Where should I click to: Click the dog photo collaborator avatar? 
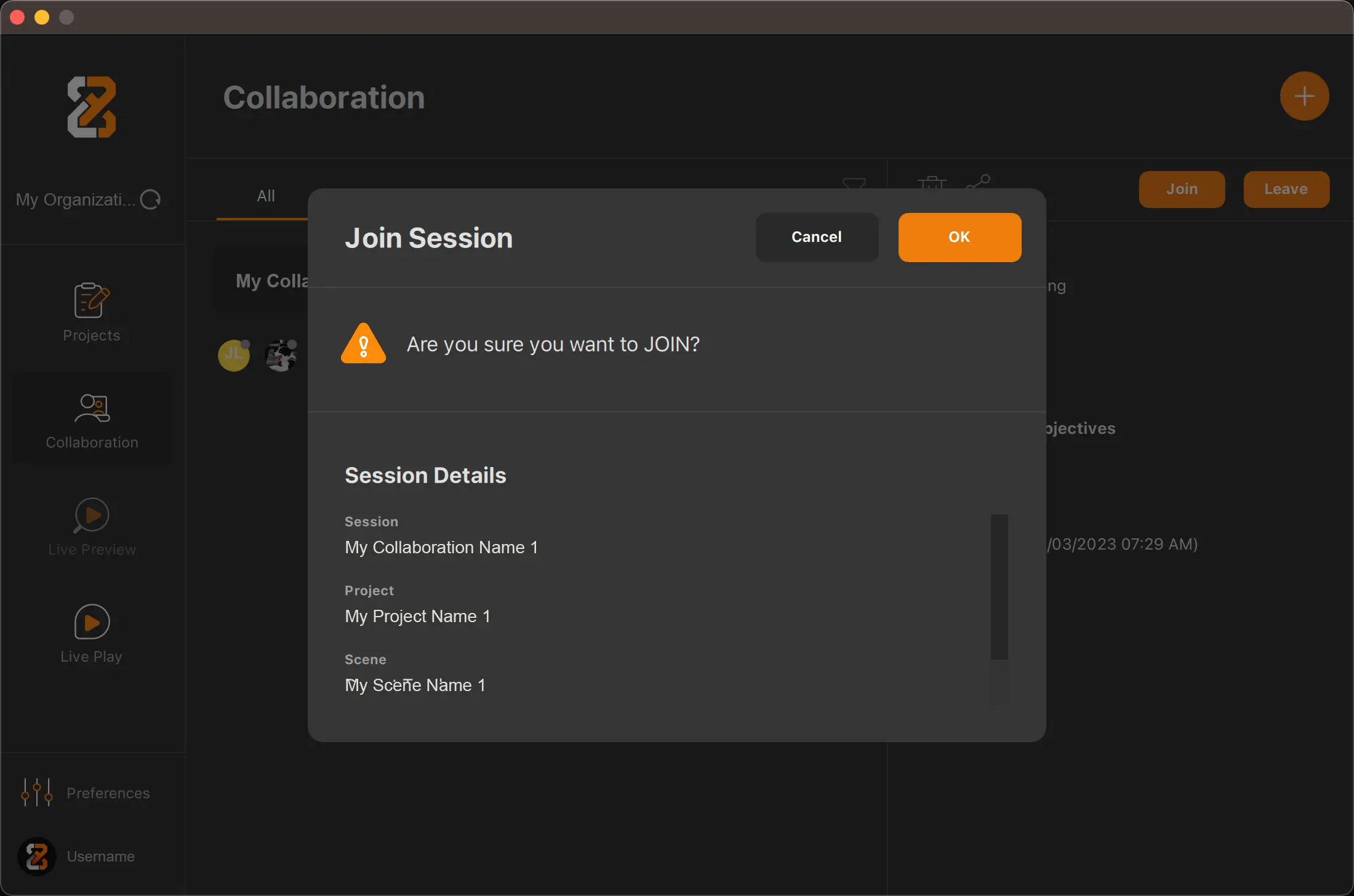pos(281,354)
